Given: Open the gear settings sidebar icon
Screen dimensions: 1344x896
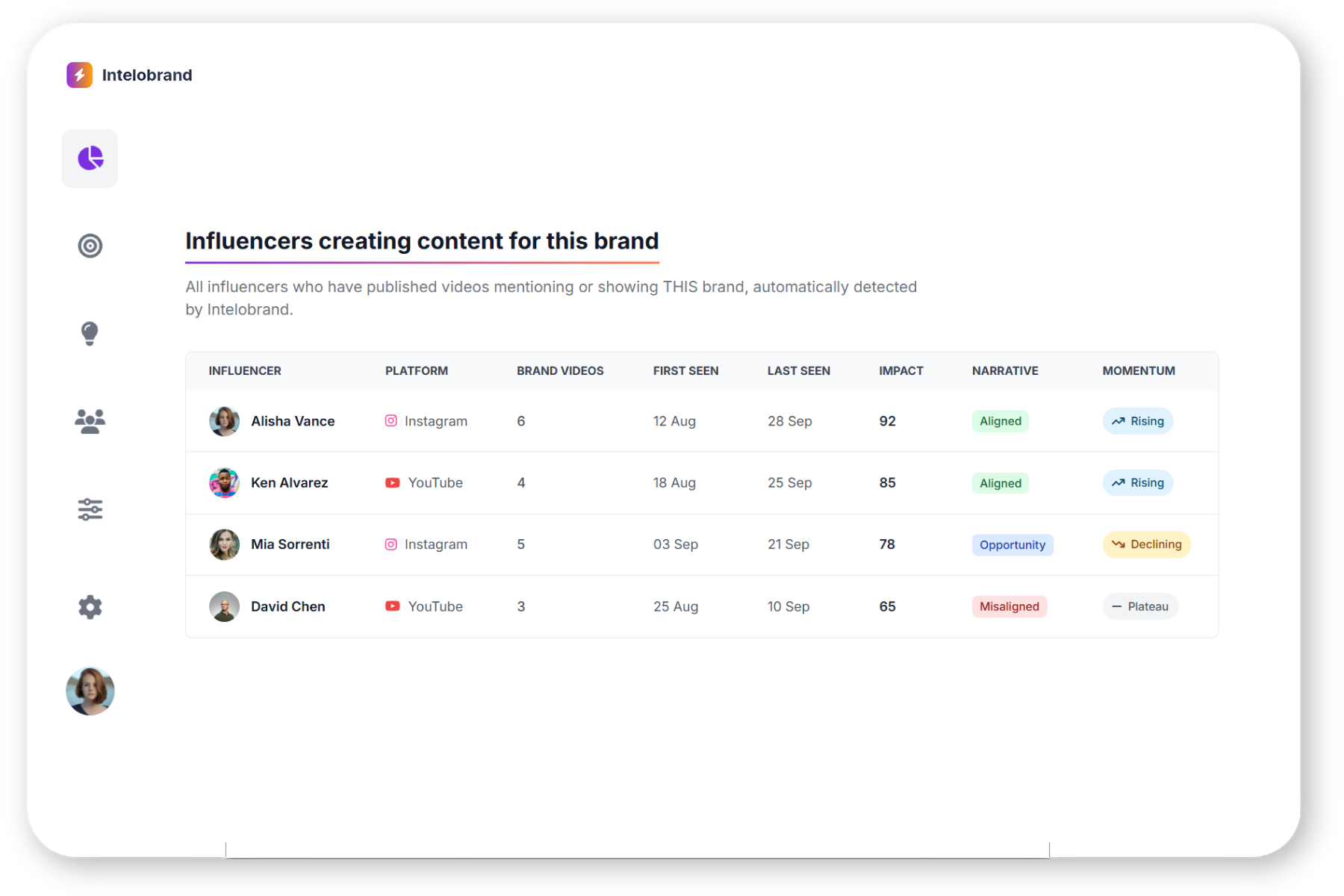Looking at the screenshot, I should 90,606.
